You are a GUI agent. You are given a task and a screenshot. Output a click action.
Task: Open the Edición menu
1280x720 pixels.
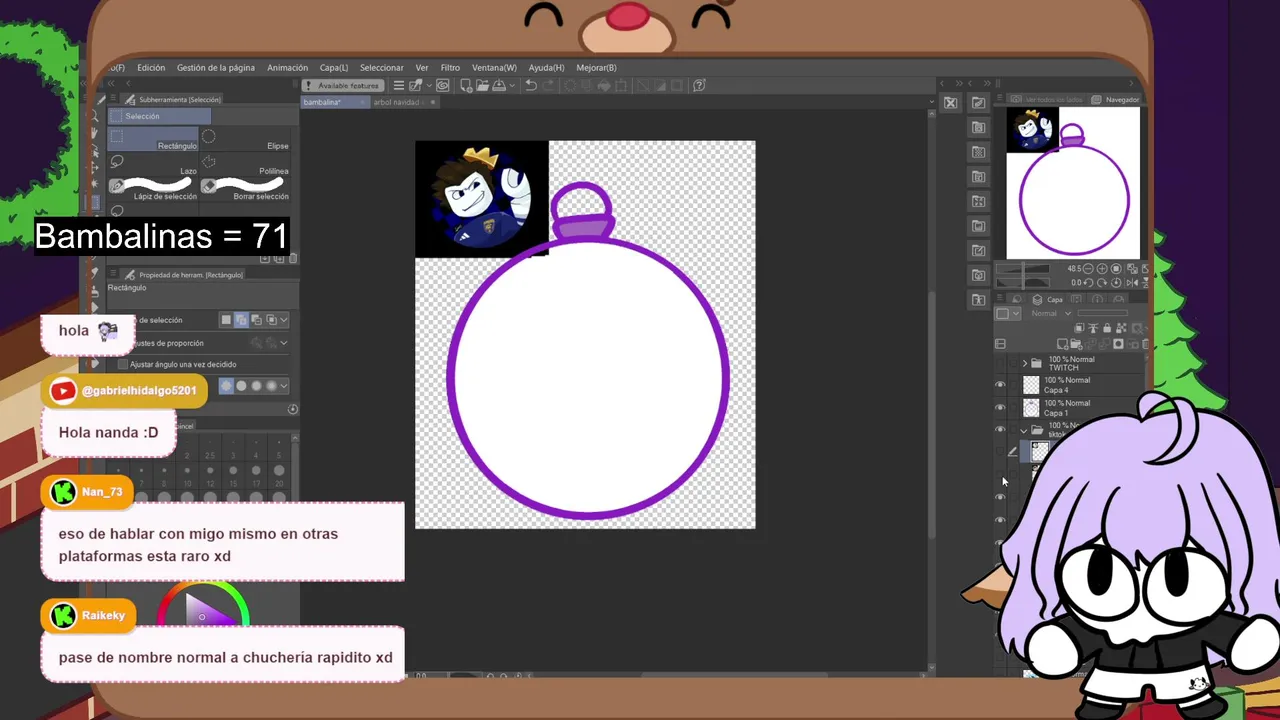coord(151,68)
